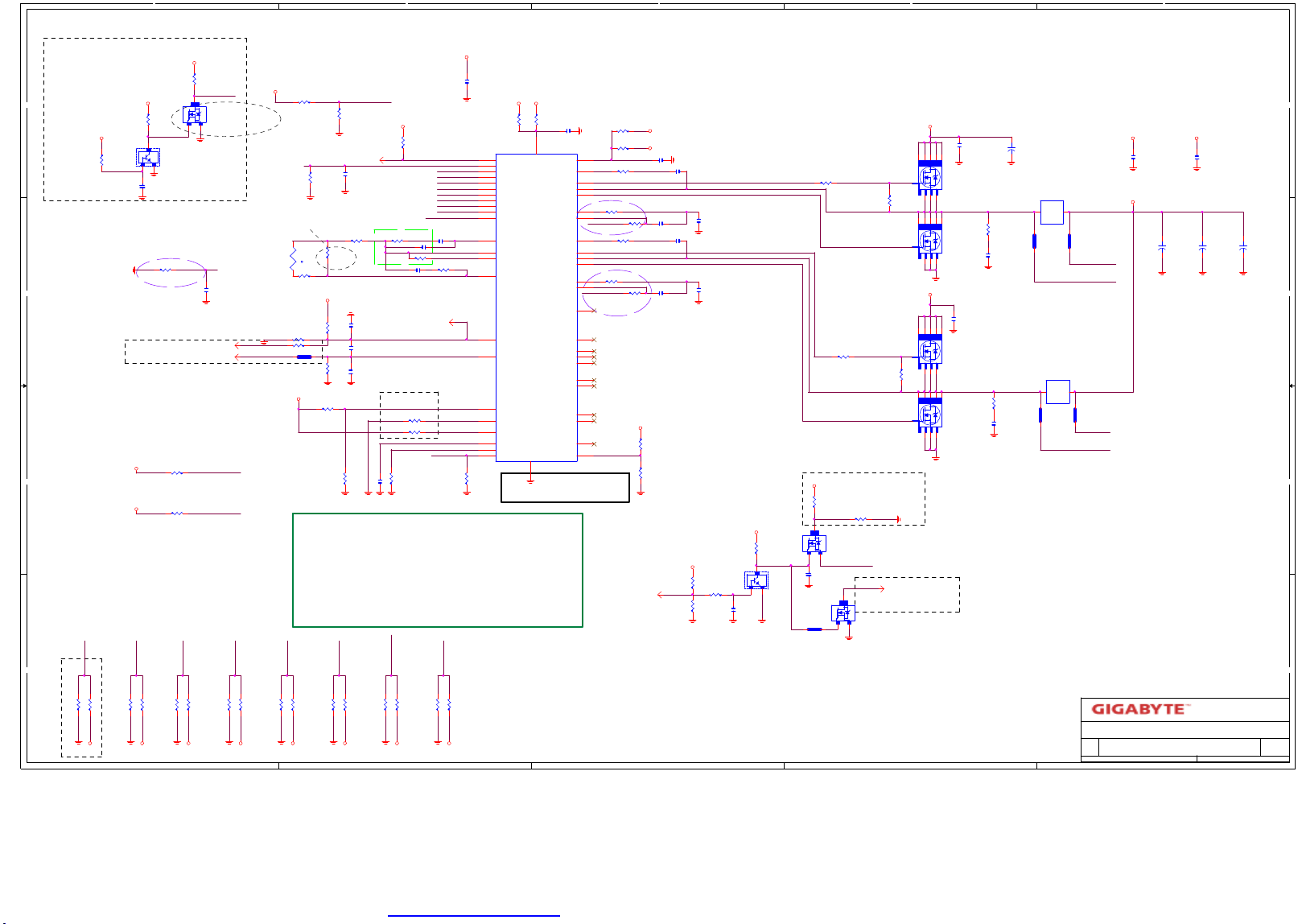This screenshot has height=924, width=1302.
Task: Click the black-bordered box below the controller IC
Action: pyautogui.click(x=565, y=488)
